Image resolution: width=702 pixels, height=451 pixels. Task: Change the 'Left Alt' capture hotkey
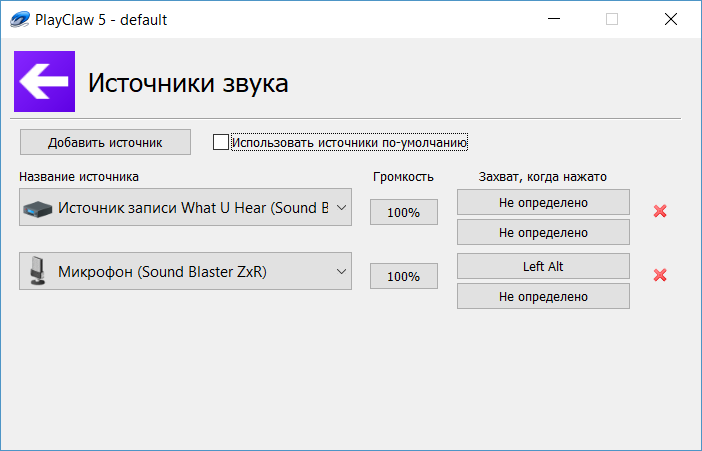point(543,266)
